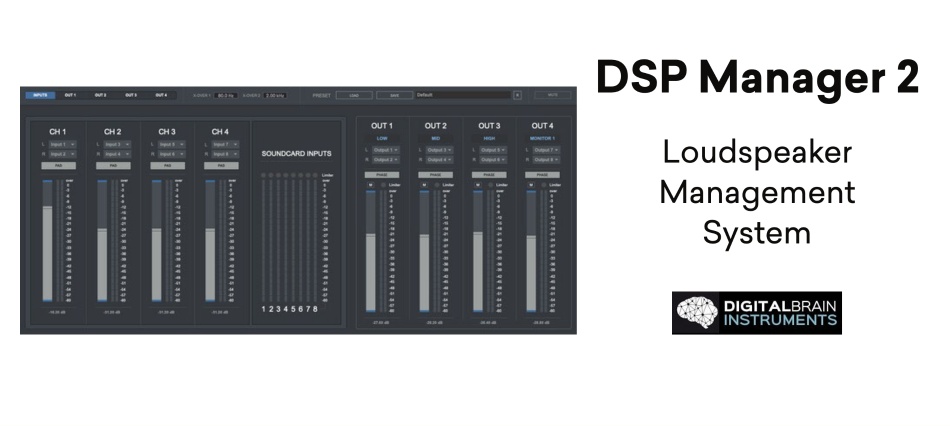Open OUT 1 left Output 1 dropdown
The height and width of the screenshot is (426, 950).
tap(385, 150)
